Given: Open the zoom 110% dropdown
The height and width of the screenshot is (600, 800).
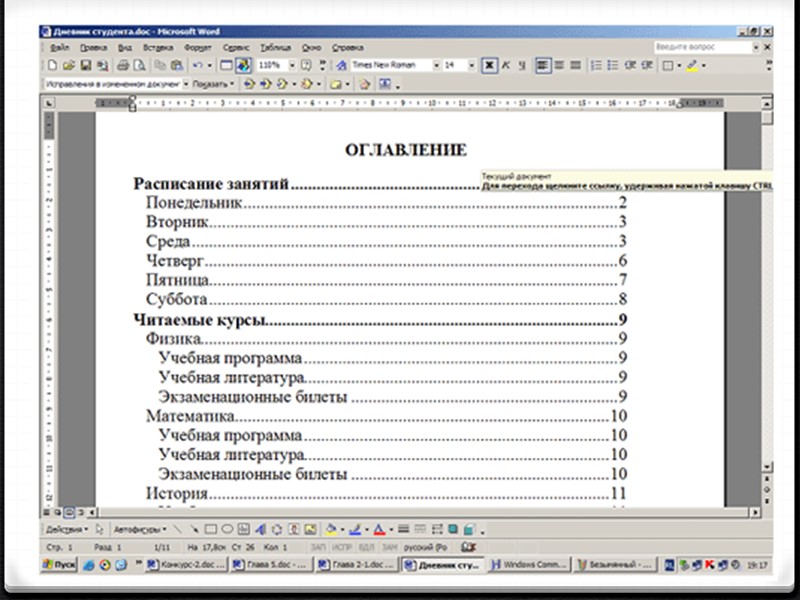Looking at the screenshot, I should 292,65.
